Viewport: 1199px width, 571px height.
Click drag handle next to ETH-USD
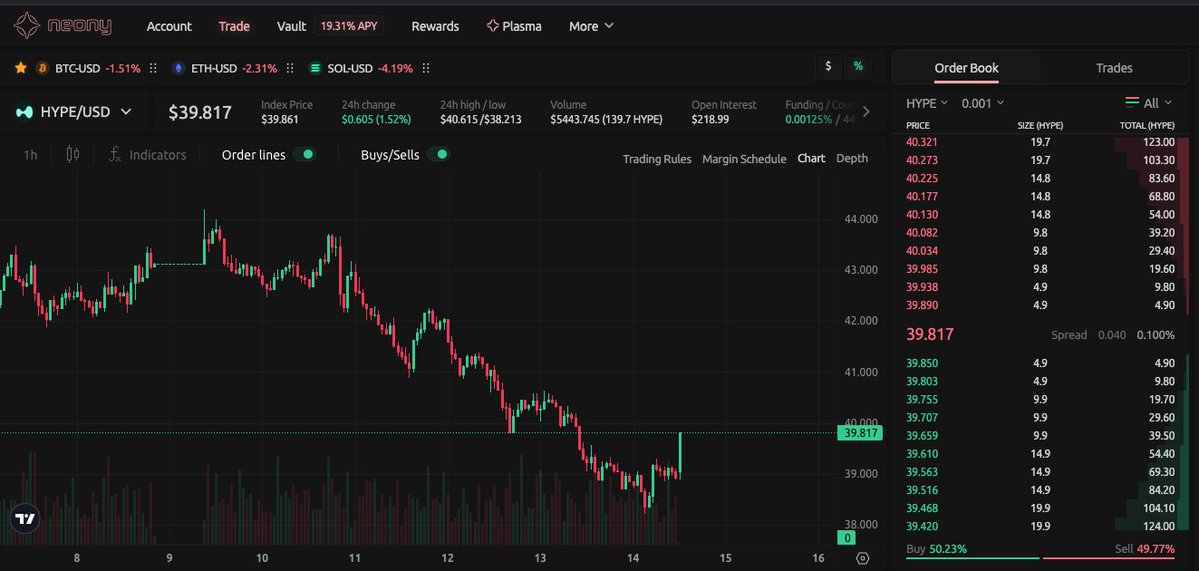tap(290, 68)
